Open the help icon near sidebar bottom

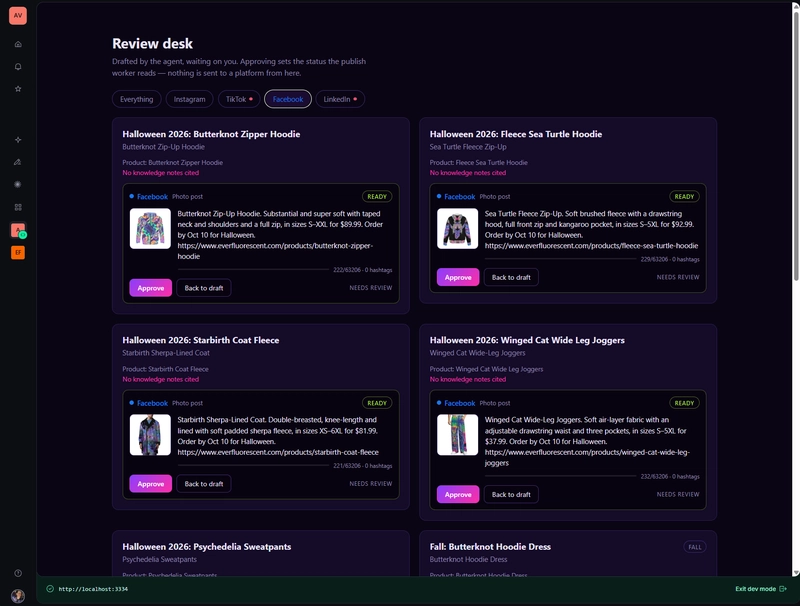coord(18,573)
